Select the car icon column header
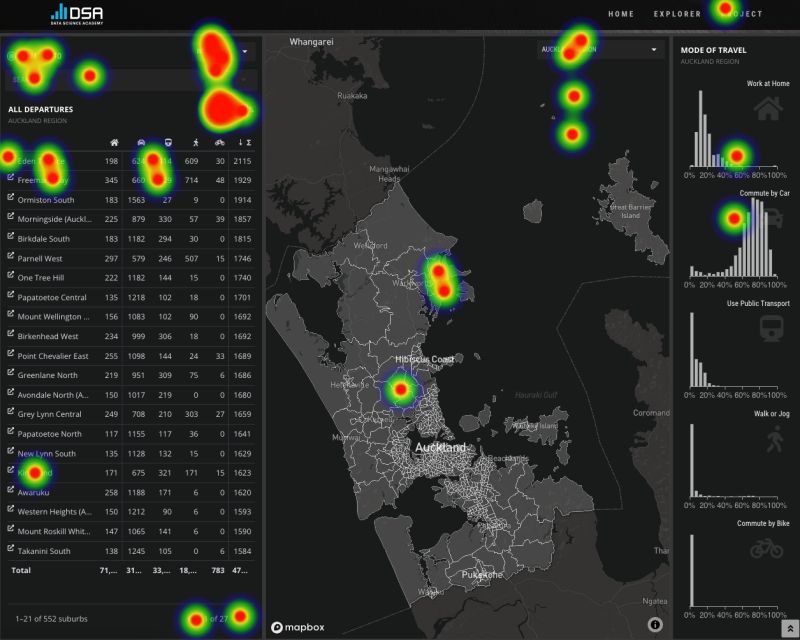The image size is (800, 640). click(x=141, y=142)
